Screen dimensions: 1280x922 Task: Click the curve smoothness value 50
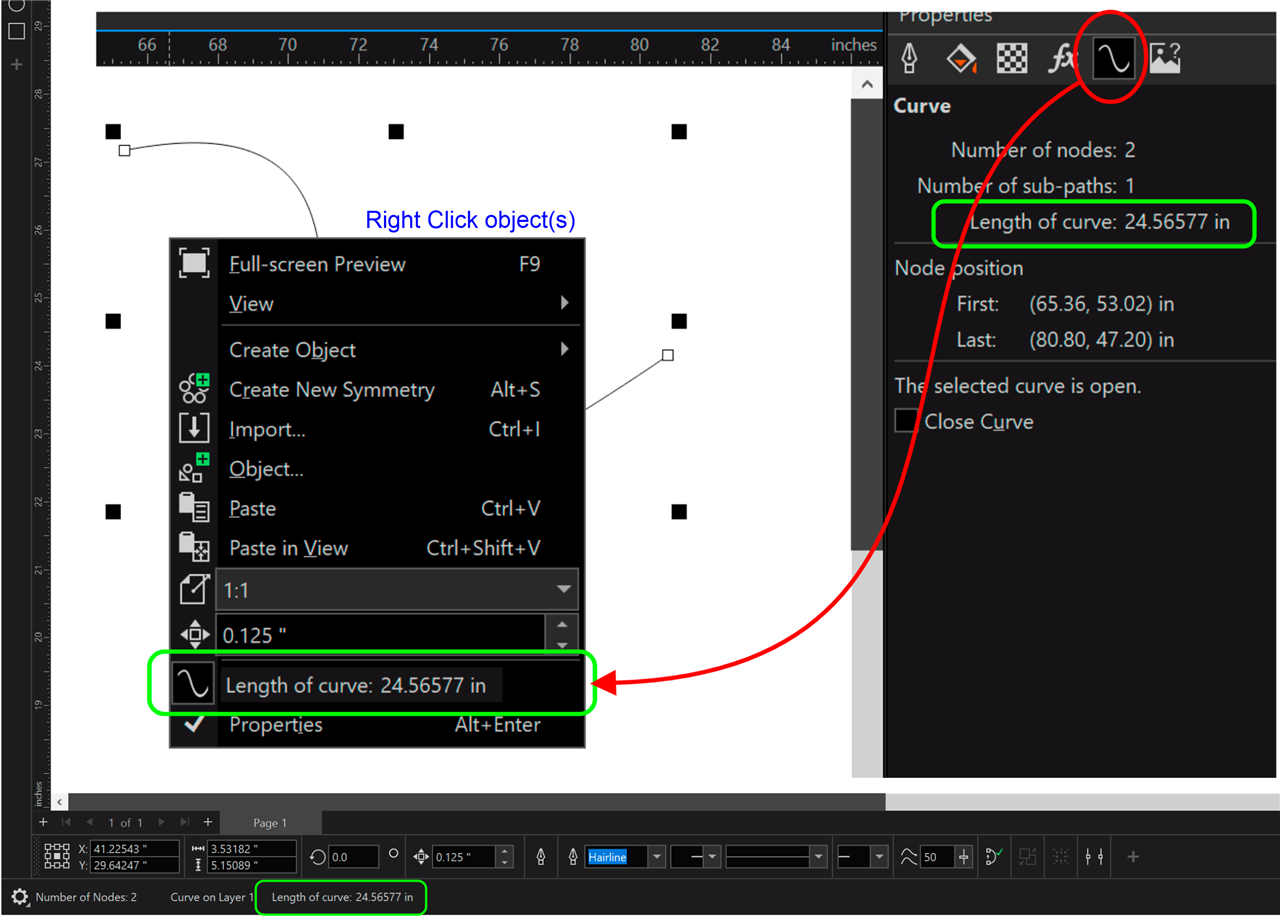pos(936,857)
